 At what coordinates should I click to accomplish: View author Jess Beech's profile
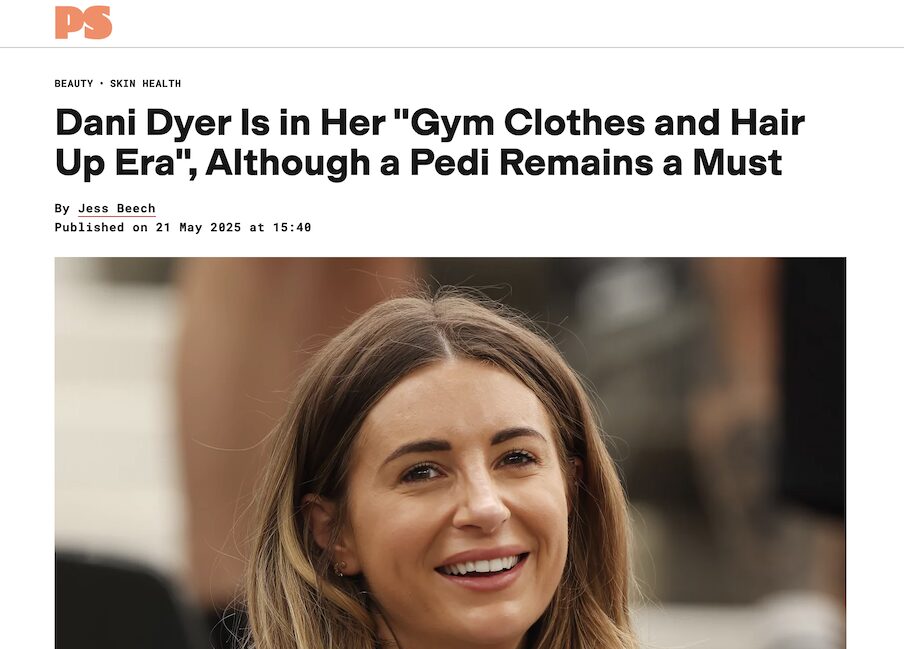[x=116, y=208]
